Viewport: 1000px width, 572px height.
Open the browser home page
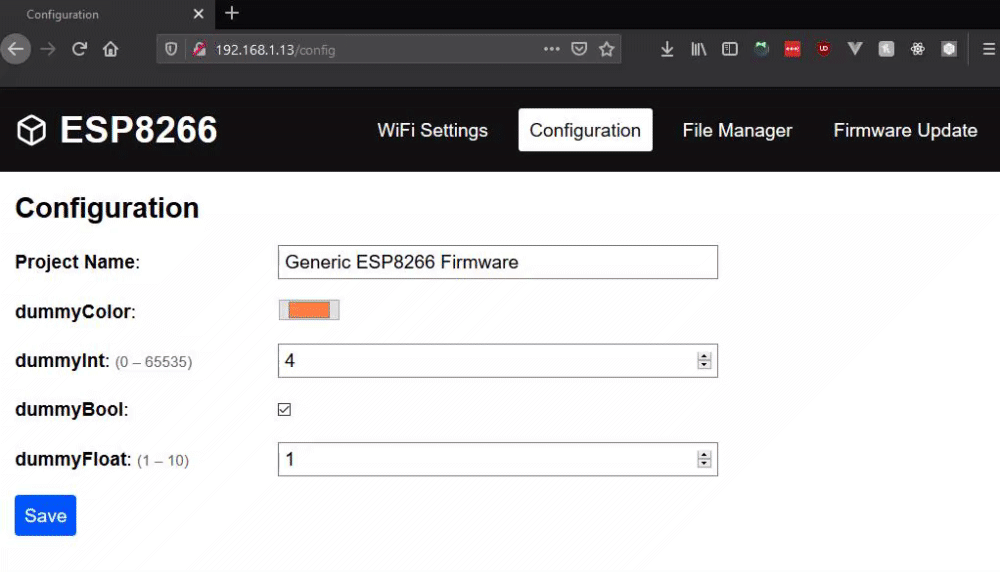click(110, 49)
